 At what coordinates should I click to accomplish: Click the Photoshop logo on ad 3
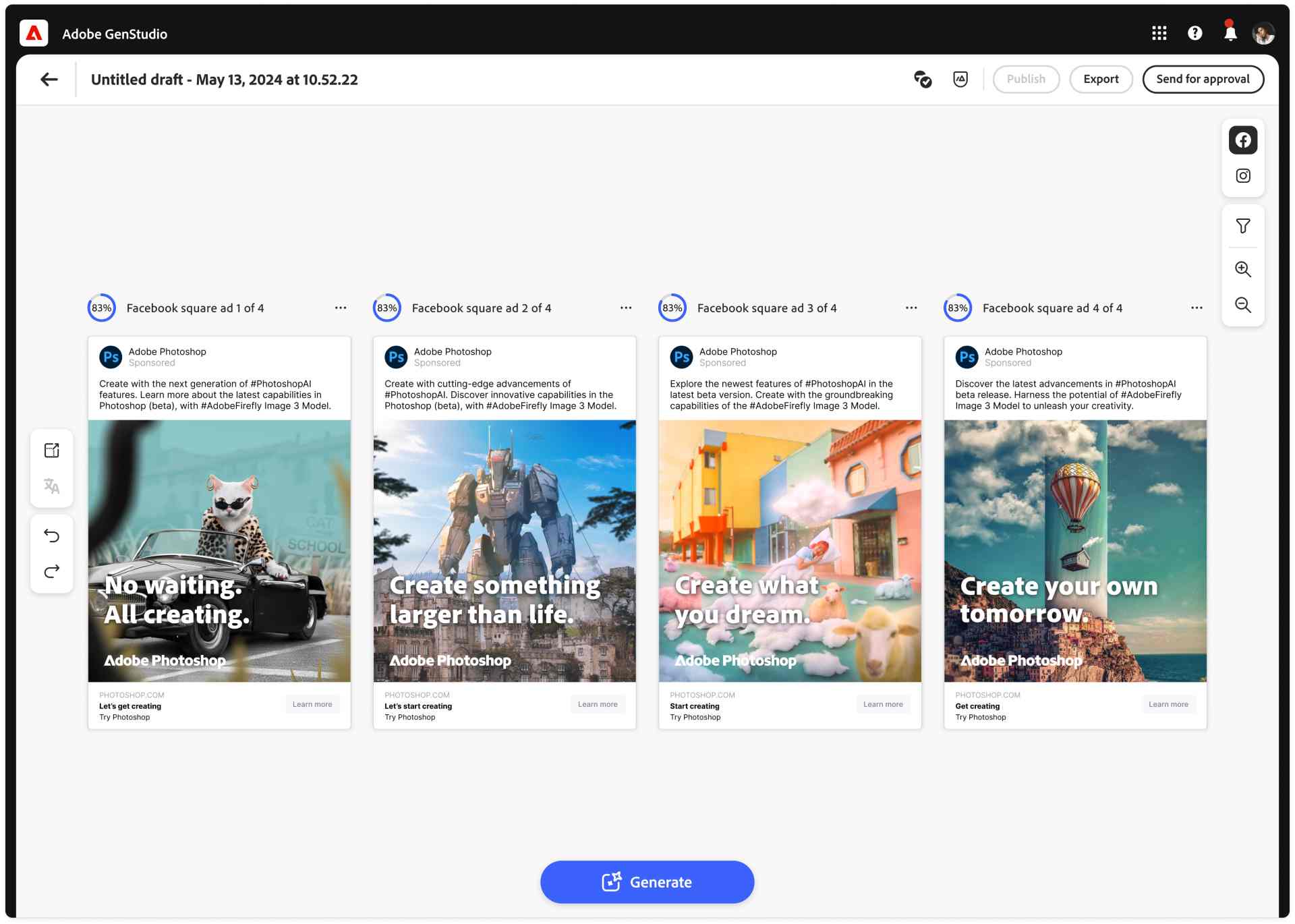pos(681,357)
